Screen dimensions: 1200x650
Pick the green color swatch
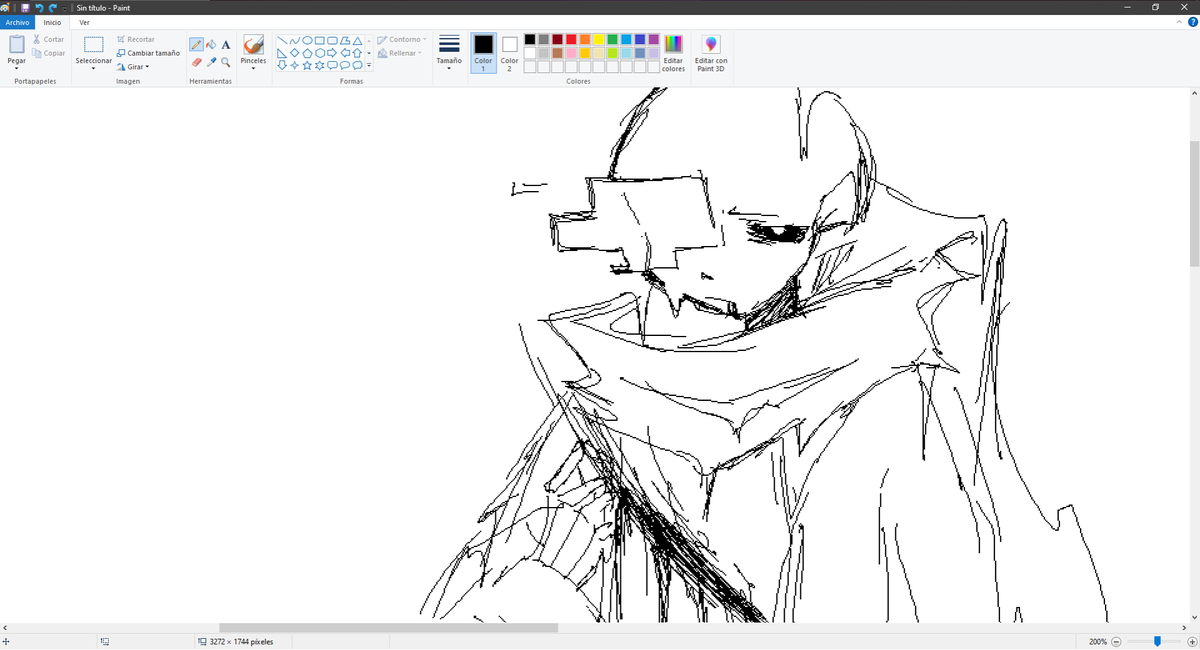pyautogui.click(x=612, y=39)
